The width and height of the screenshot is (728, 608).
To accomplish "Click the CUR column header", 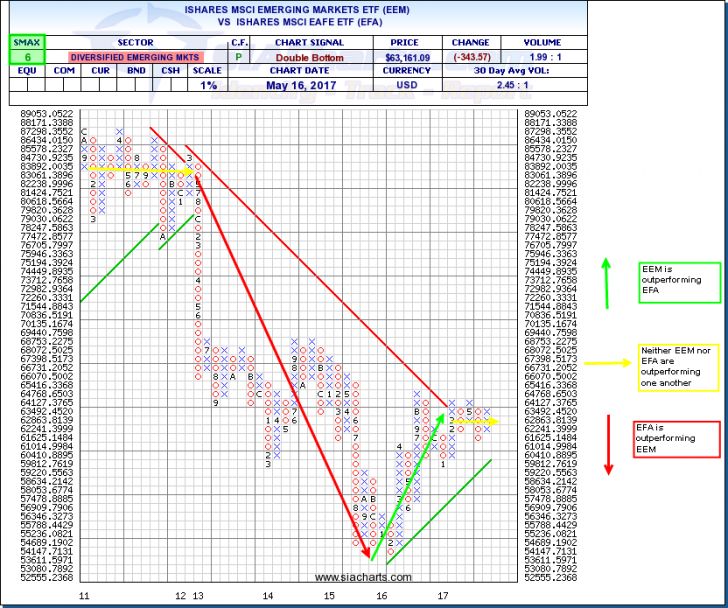I will point(101,72).
